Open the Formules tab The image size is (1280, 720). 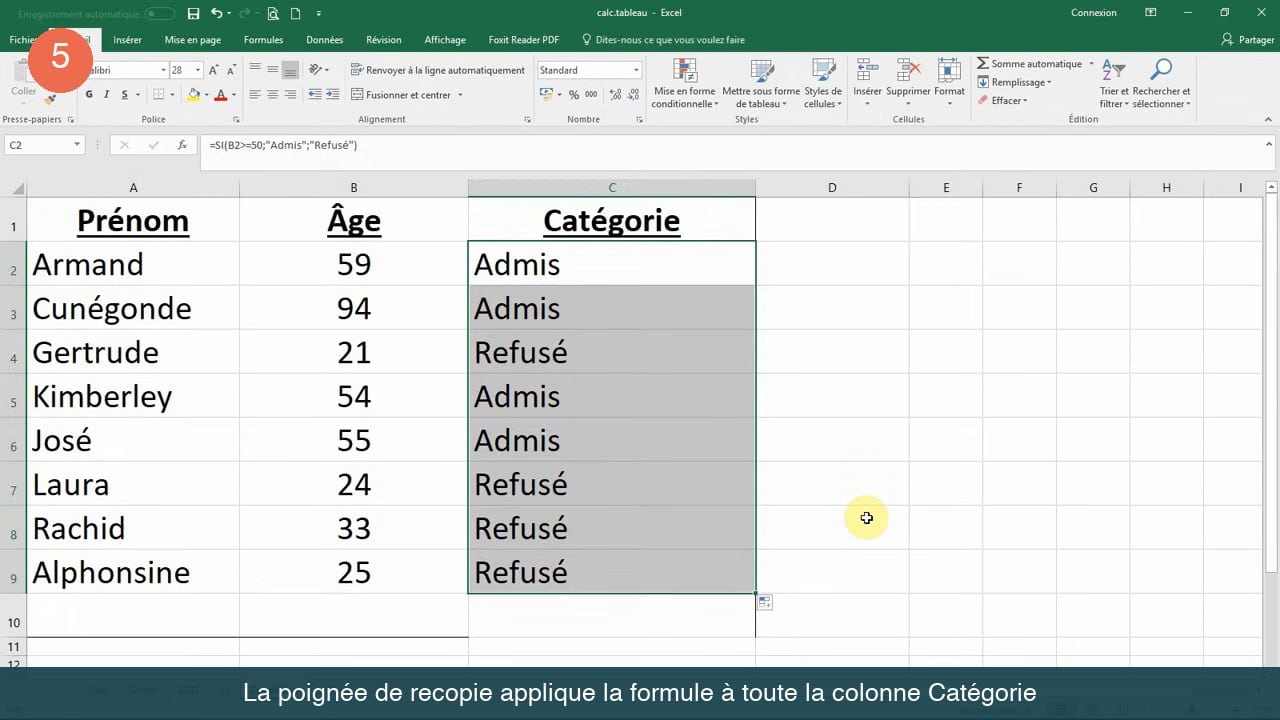coord(263,40)
